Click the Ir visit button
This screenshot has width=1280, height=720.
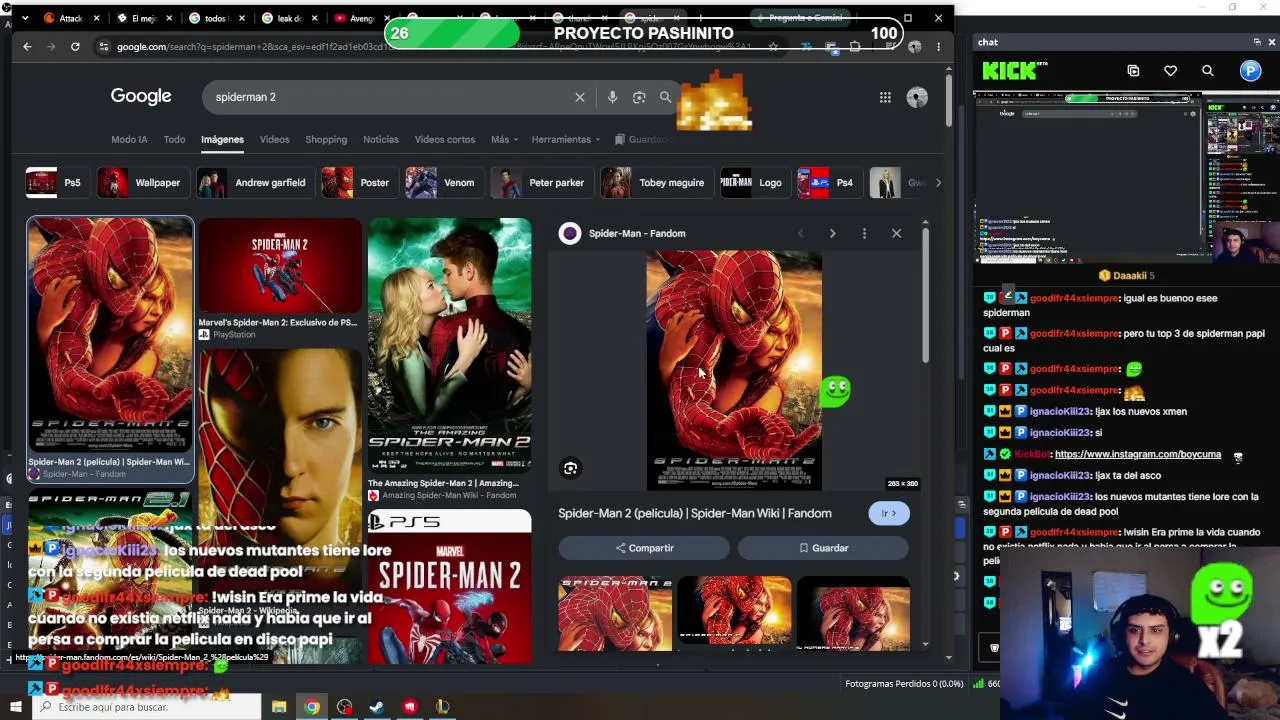pos(889,513)
